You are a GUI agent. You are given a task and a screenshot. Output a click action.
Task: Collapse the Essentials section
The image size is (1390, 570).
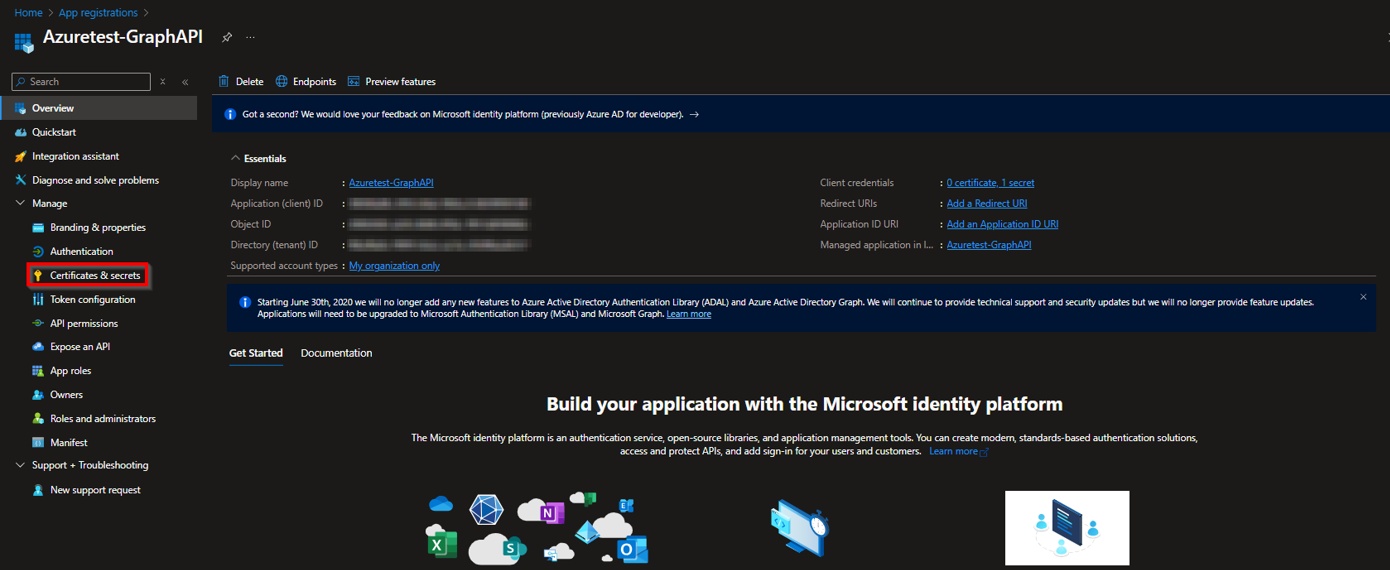click(236, 159)
